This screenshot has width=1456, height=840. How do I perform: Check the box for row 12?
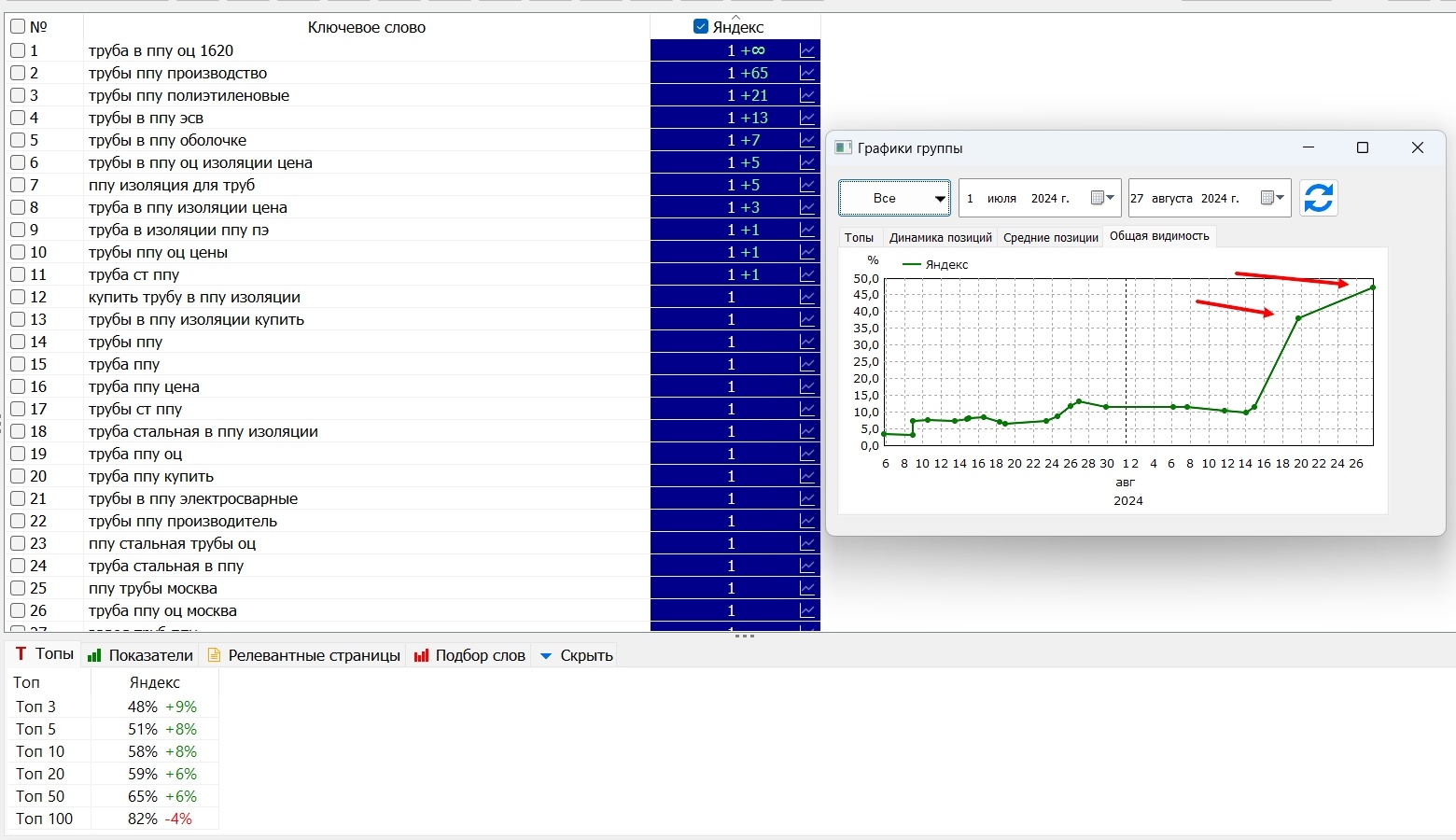(18, 297)
